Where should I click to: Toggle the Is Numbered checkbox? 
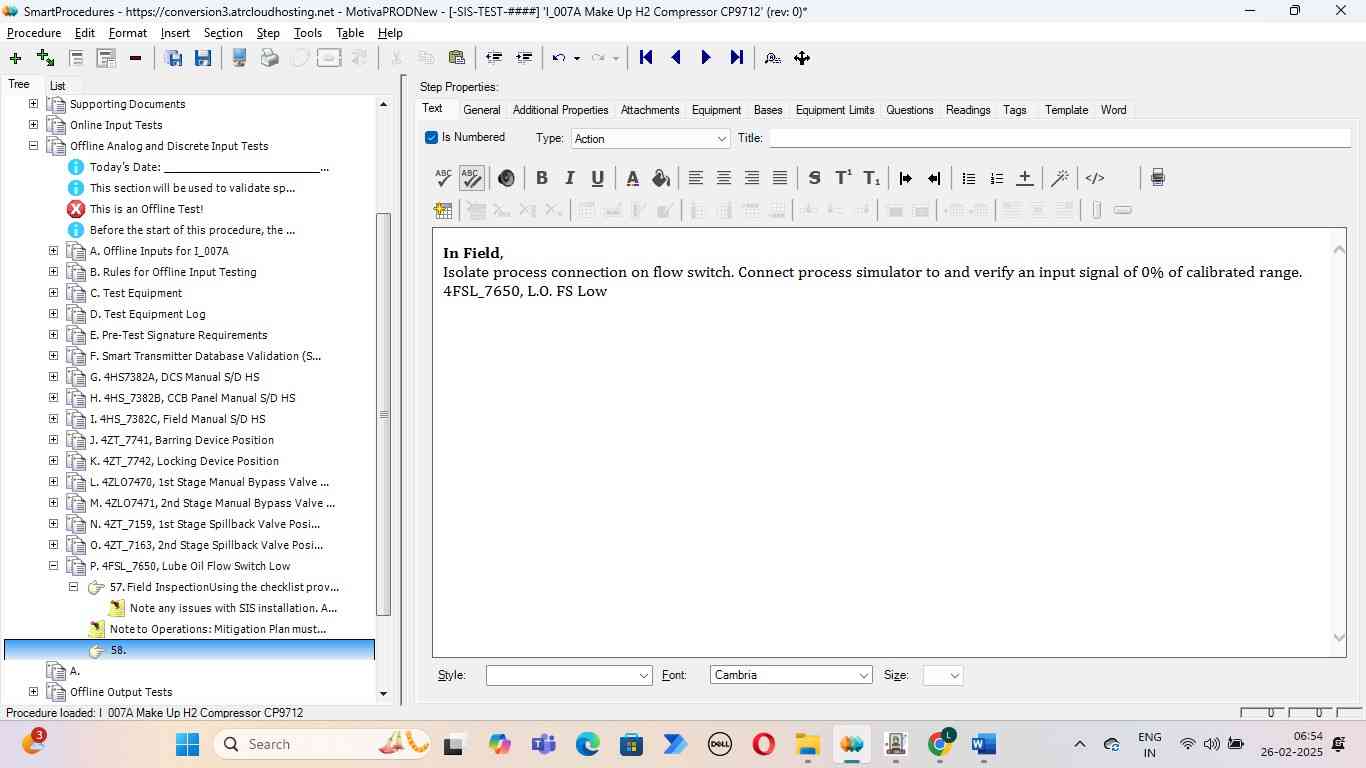click(x=432, y=137)
